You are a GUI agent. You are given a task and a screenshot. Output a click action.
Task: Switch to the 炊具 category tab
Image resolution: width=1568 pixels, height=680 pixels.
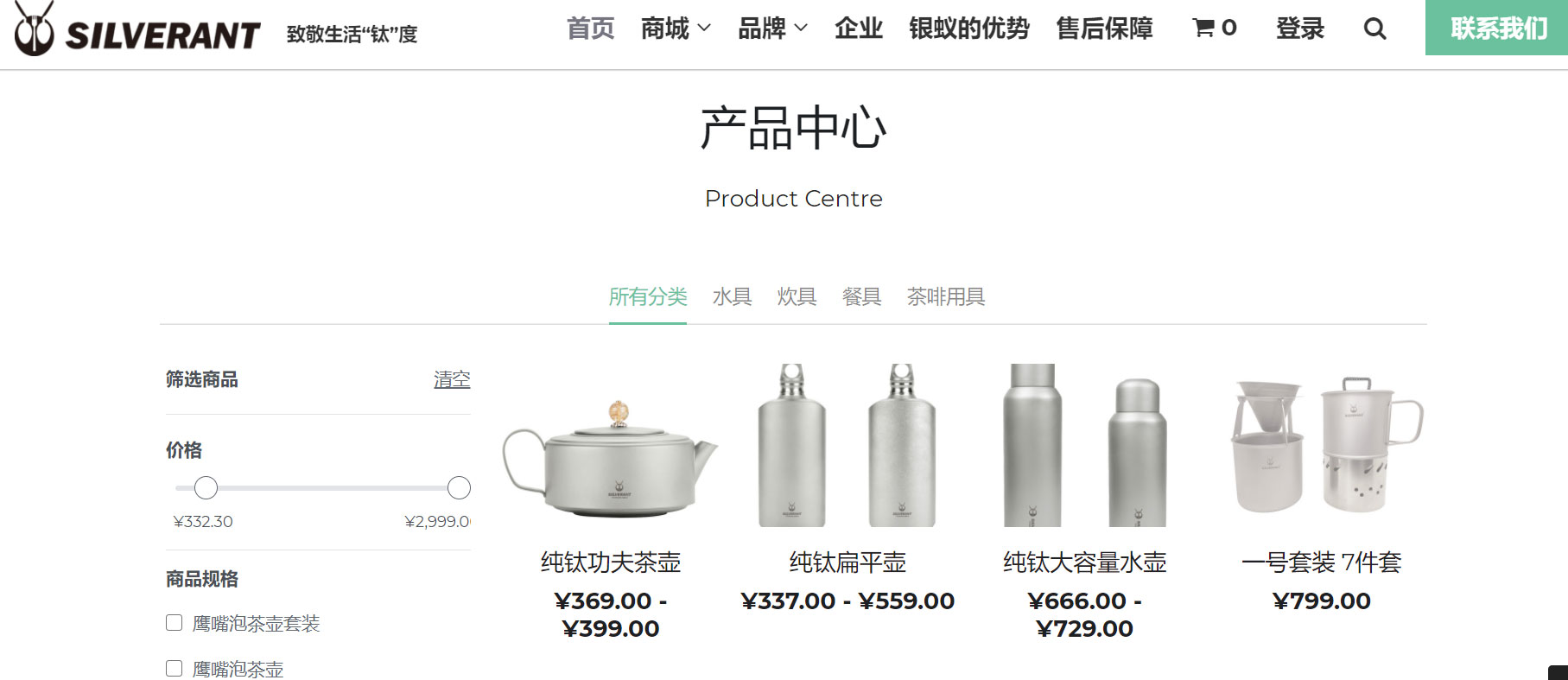797,296
